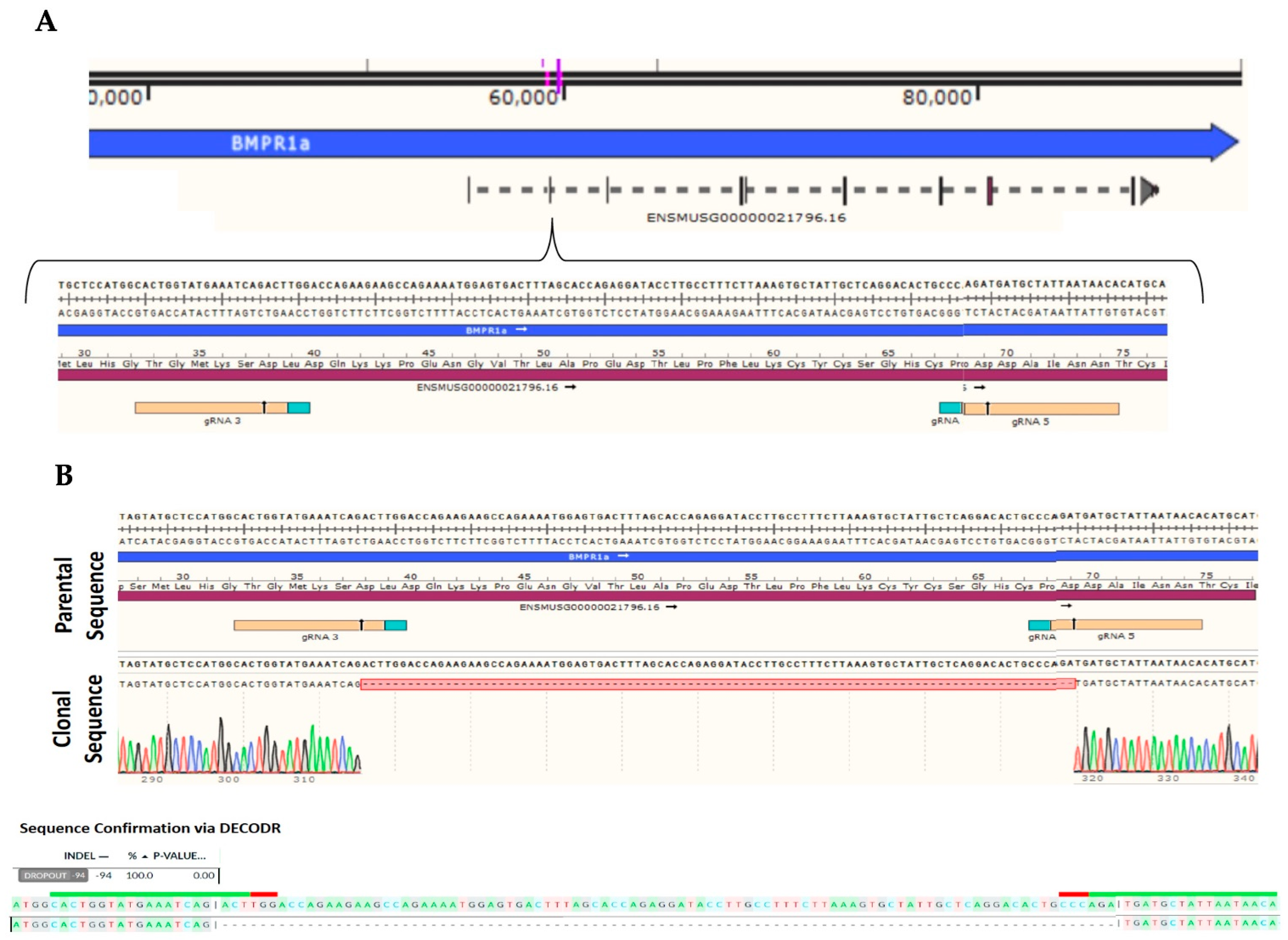Click cyan PAM box of gRNA 3 in panel A
The width and height of the screenshot is (1288, 940).
[x=299, y=408]
